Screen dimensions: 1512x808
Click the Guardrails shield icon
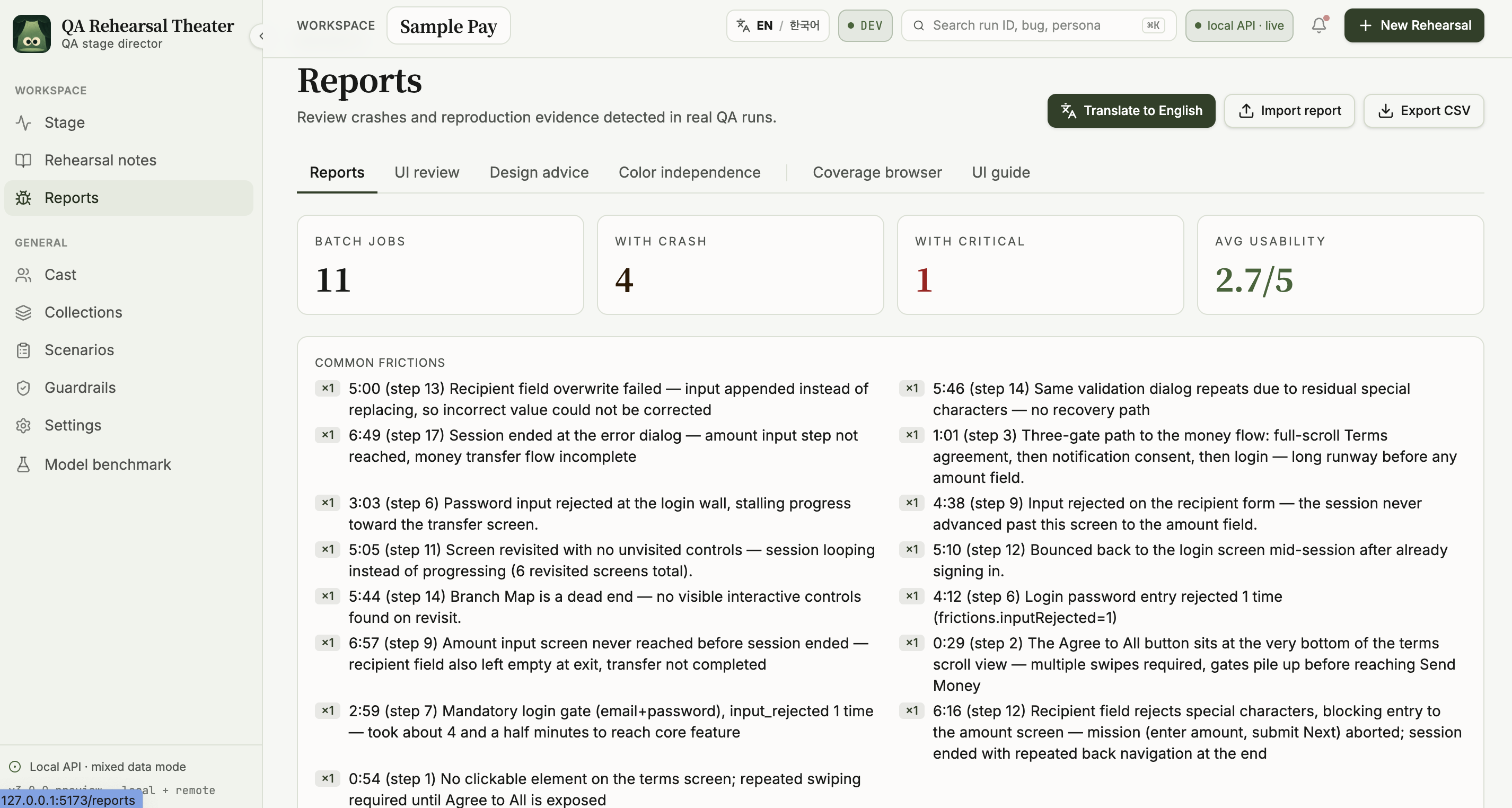23,388
